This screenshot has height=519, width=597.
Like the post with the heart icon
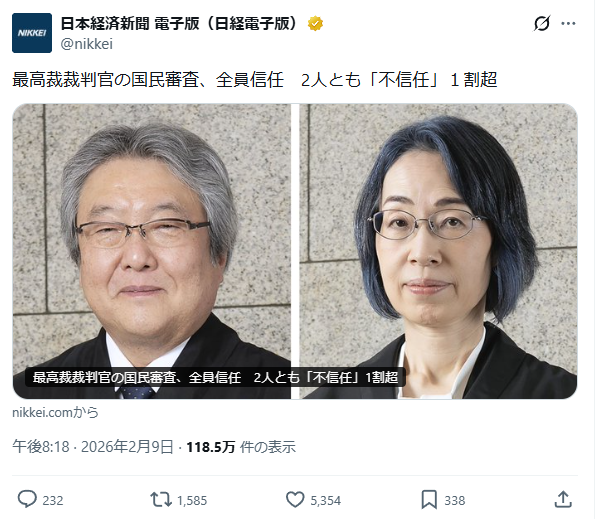(295, 500)
